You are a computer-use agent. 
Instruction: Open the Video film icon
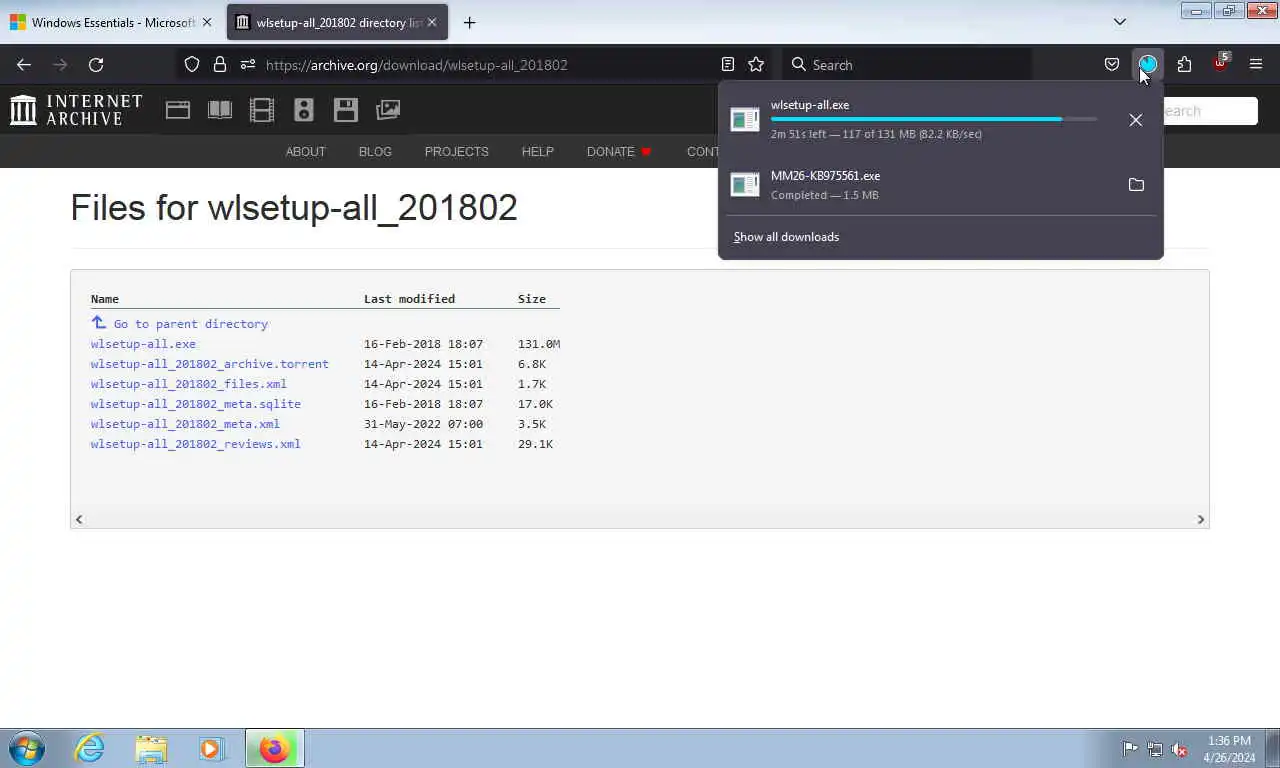click(262, 110)
